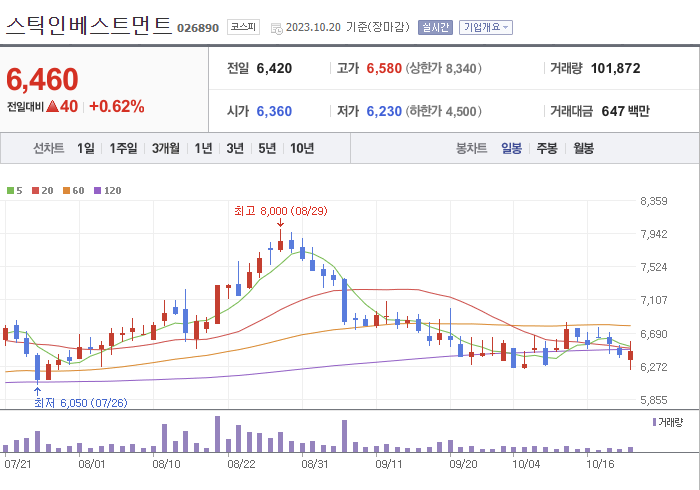700x490 pixels.
Task: Click the 상한가 8,340 text
Action: point(443,68)
